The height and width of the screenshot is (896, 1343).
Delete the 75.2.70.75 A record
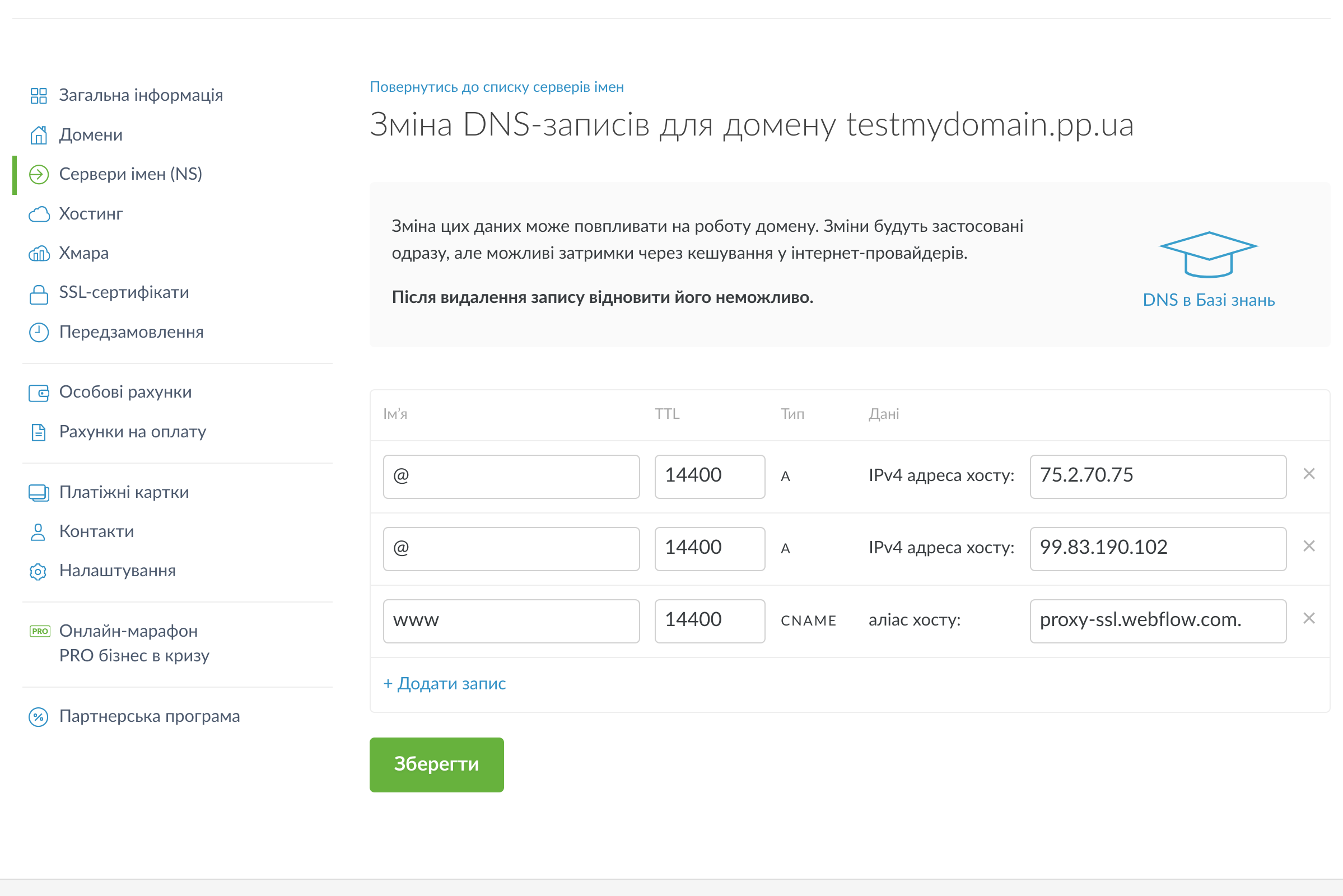[1308, 474]
